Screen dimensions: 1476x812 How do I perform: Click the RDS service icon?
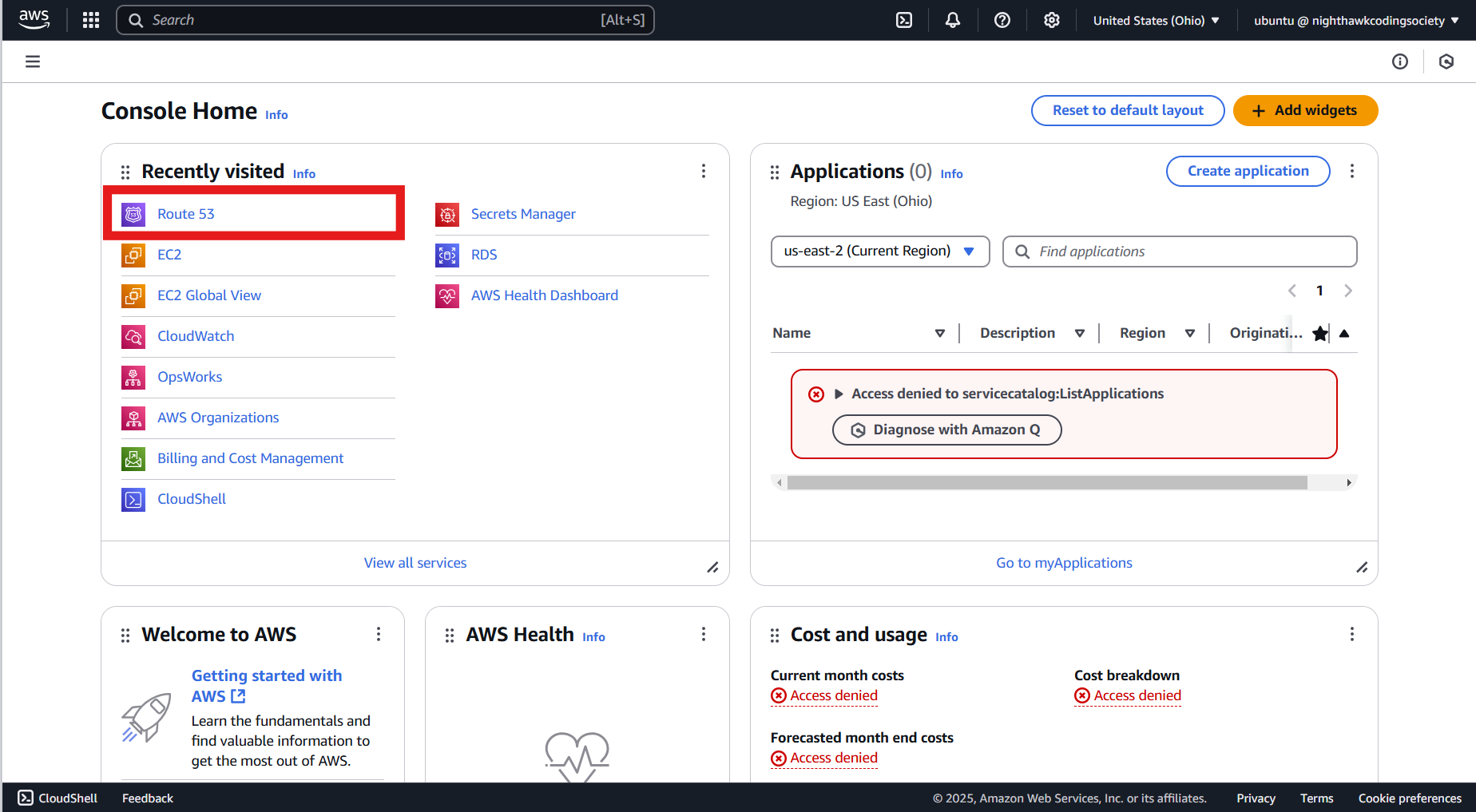point(447,255)
